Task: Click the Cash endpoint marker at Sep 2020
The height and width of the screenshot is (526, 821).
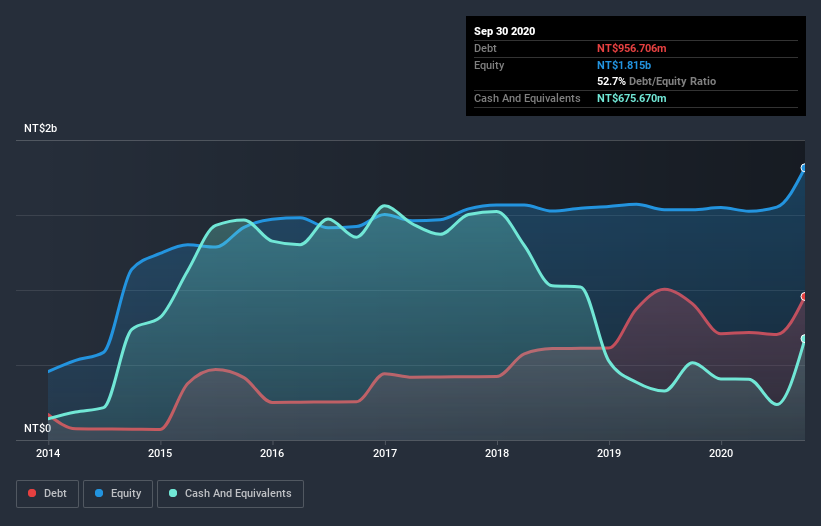Action: pos(804,339)
